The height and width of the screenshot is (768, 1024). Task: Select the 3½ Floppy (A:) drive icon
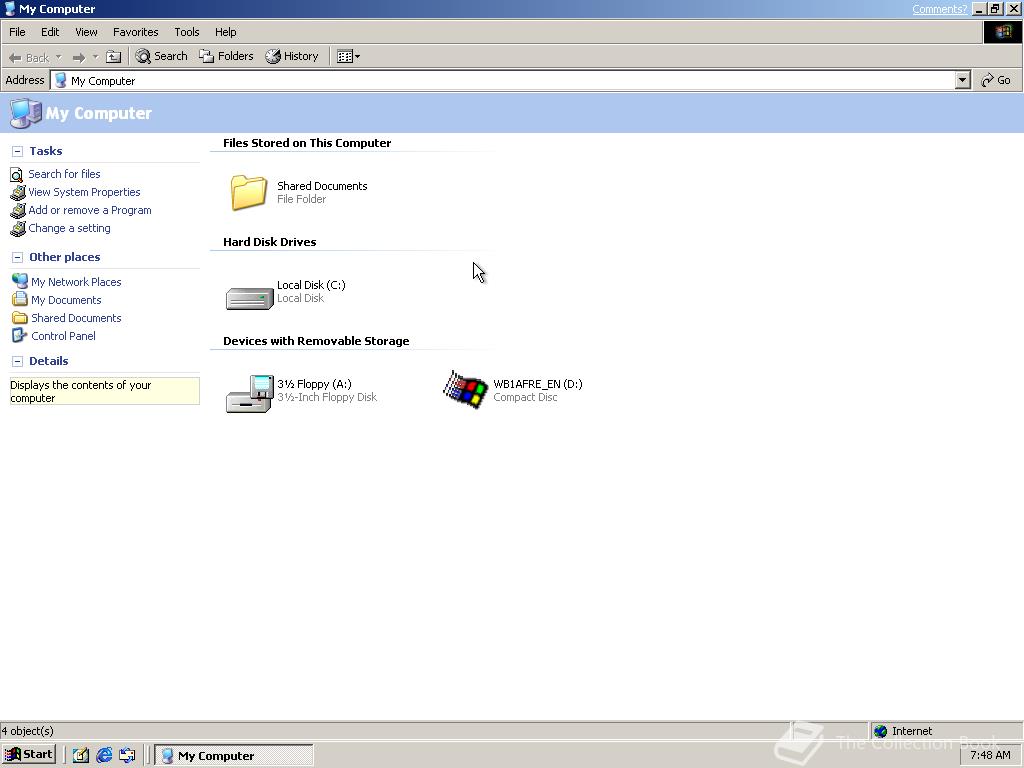[249, 394]
